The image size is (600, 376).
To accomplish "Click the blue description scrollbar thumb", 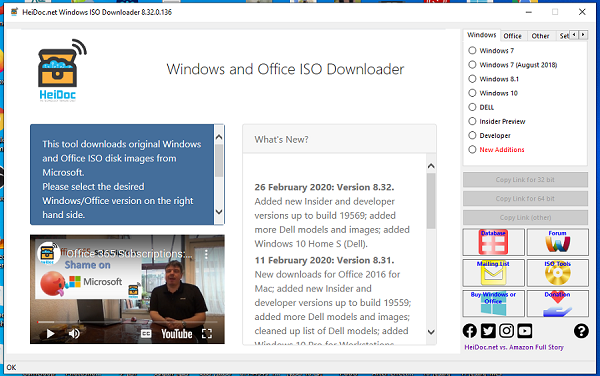I will pyautogui.click(x=219, y=161).
